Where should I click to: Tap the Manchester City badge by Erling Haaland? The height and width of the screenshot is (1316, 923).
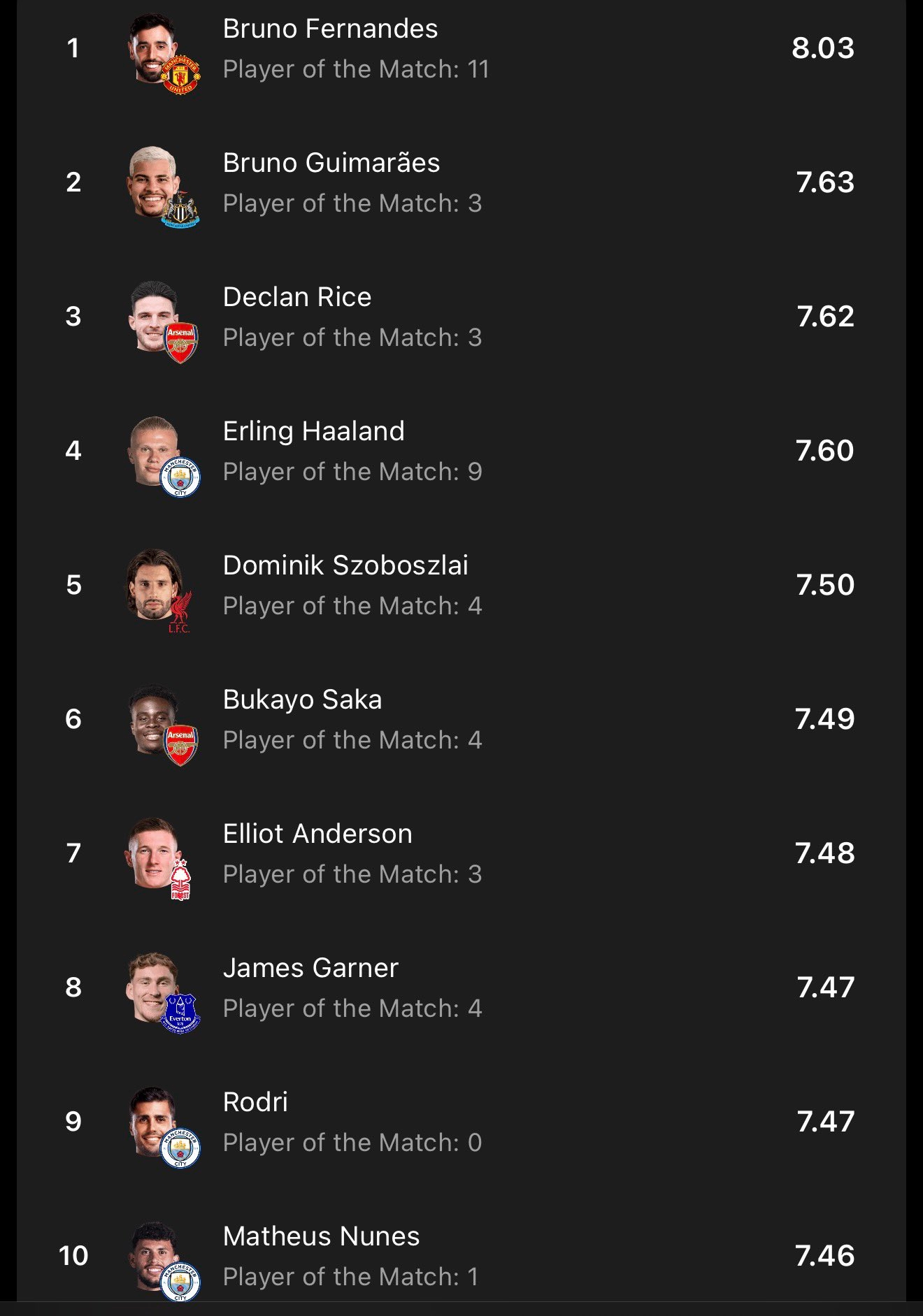[x=180, y=477]
